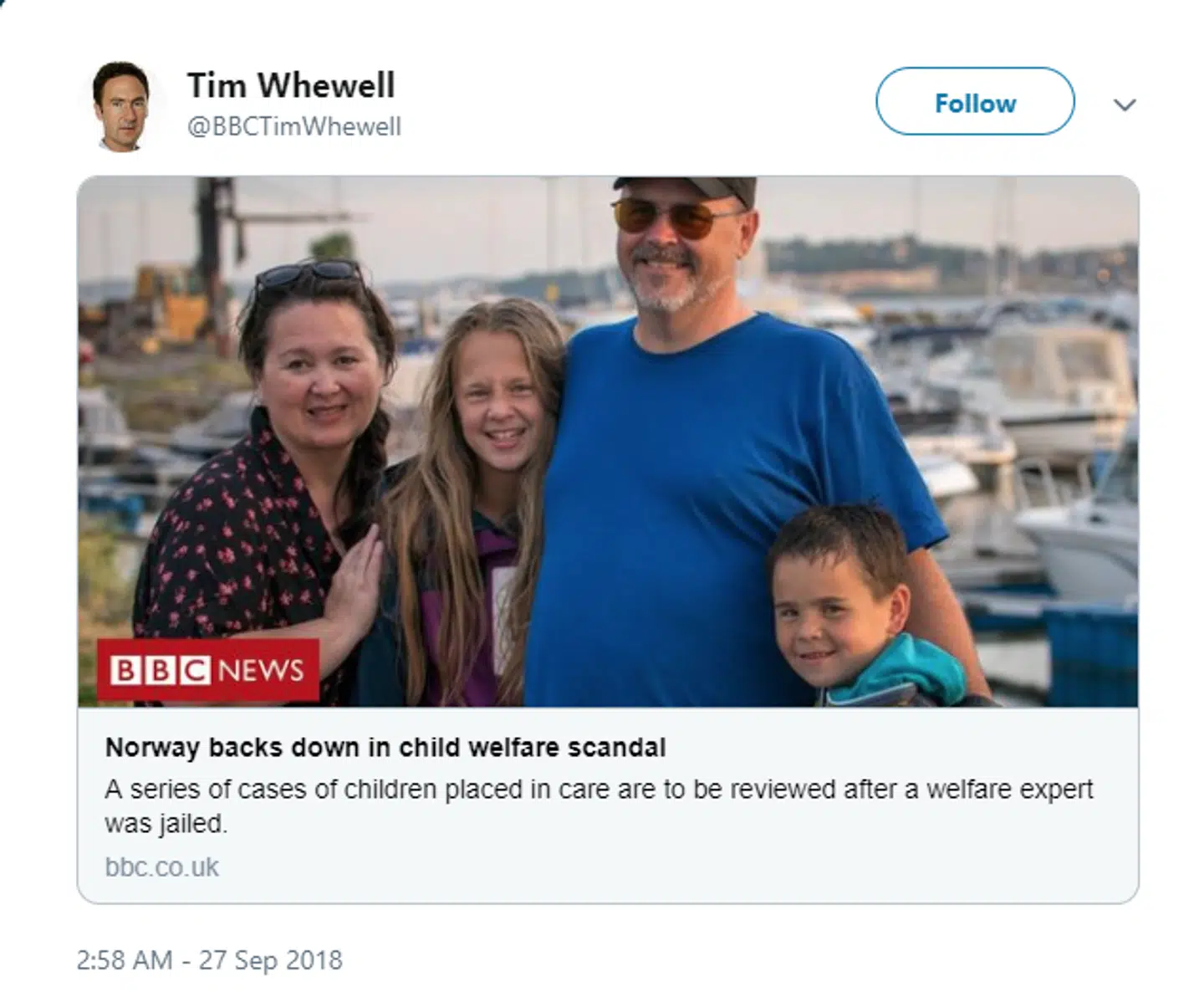This screenshot has height=992, width=1204.
Task: Open the Tim Whewell display name link
Action: [x=291, y=85]
